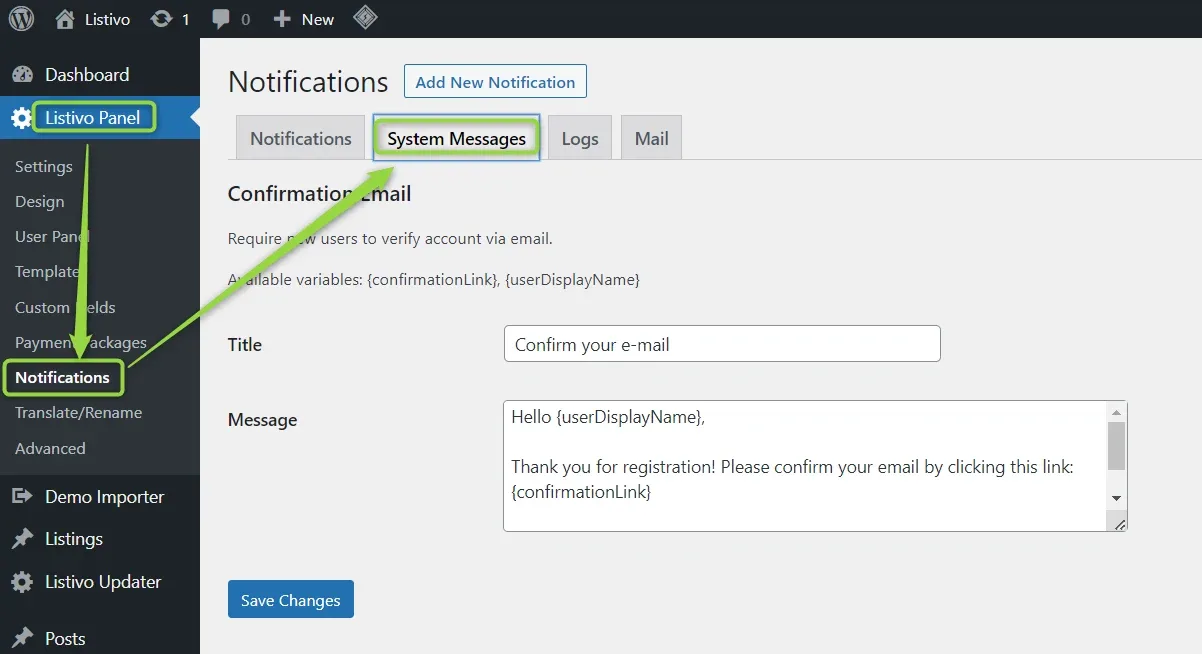Click the New plus icon
The image size is (1202, 654).
tap(282, 19)
